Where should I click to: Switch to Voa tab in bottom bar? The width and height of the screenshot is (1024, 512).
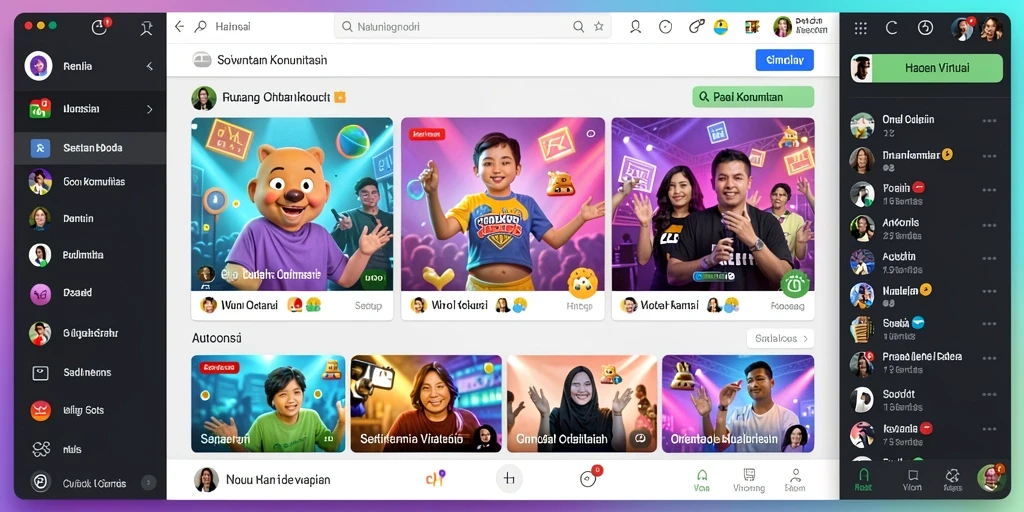tap(702, 480)
